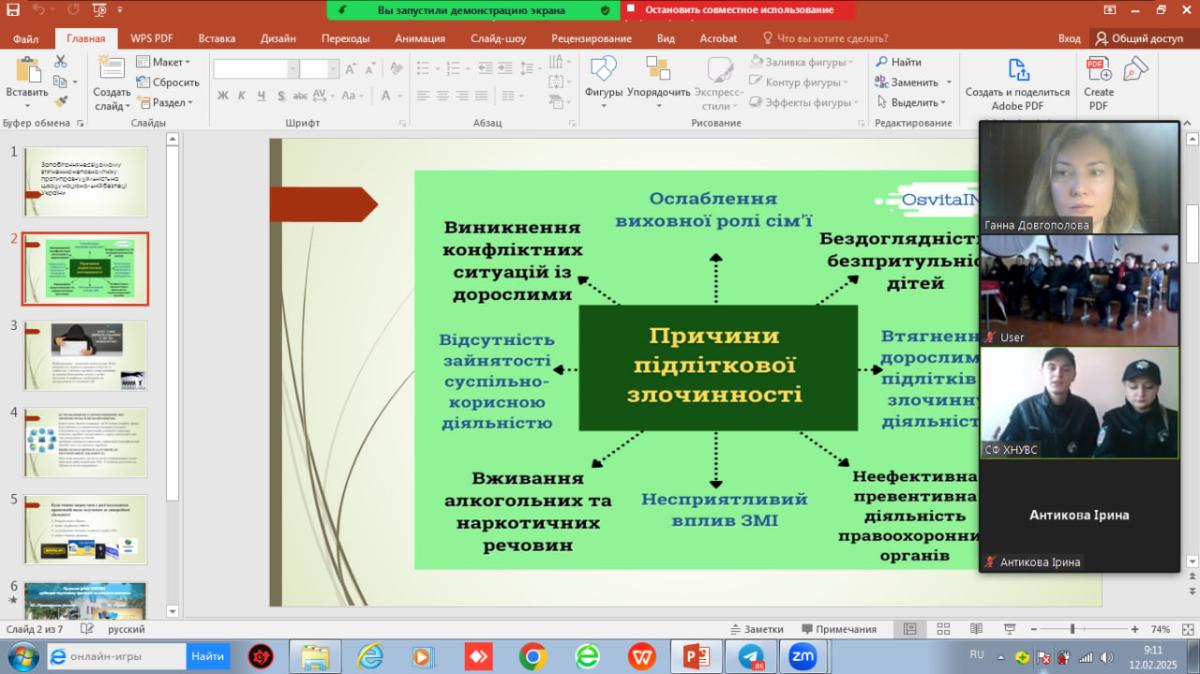
Task: Click the zoom slider in the status bar
Action: point(1072,630)
